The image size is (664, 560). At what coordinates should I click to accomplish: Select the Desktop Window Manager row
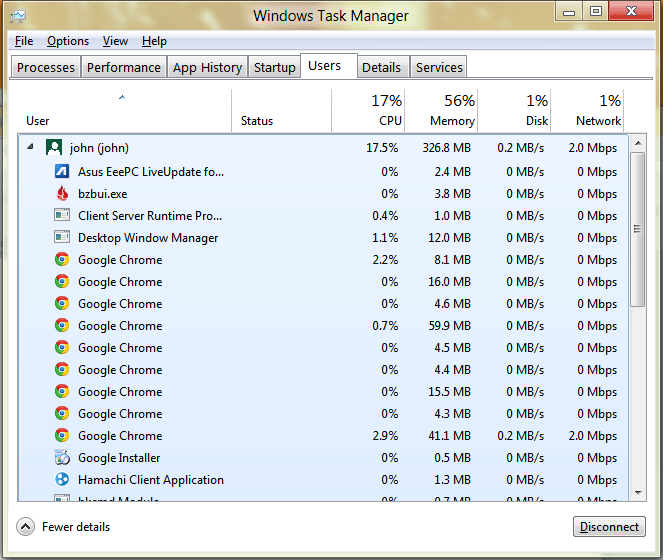(x=323, y=238)
